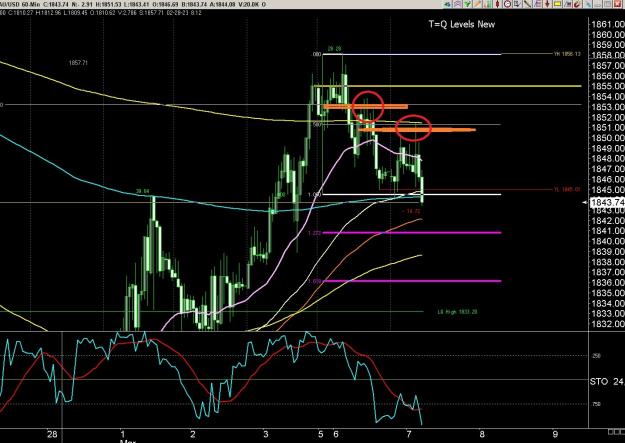The height and width of the screenshot is (443, 625).
Task: Click the blue left-arrows icon in toolbar
Action: pos(448,4)
